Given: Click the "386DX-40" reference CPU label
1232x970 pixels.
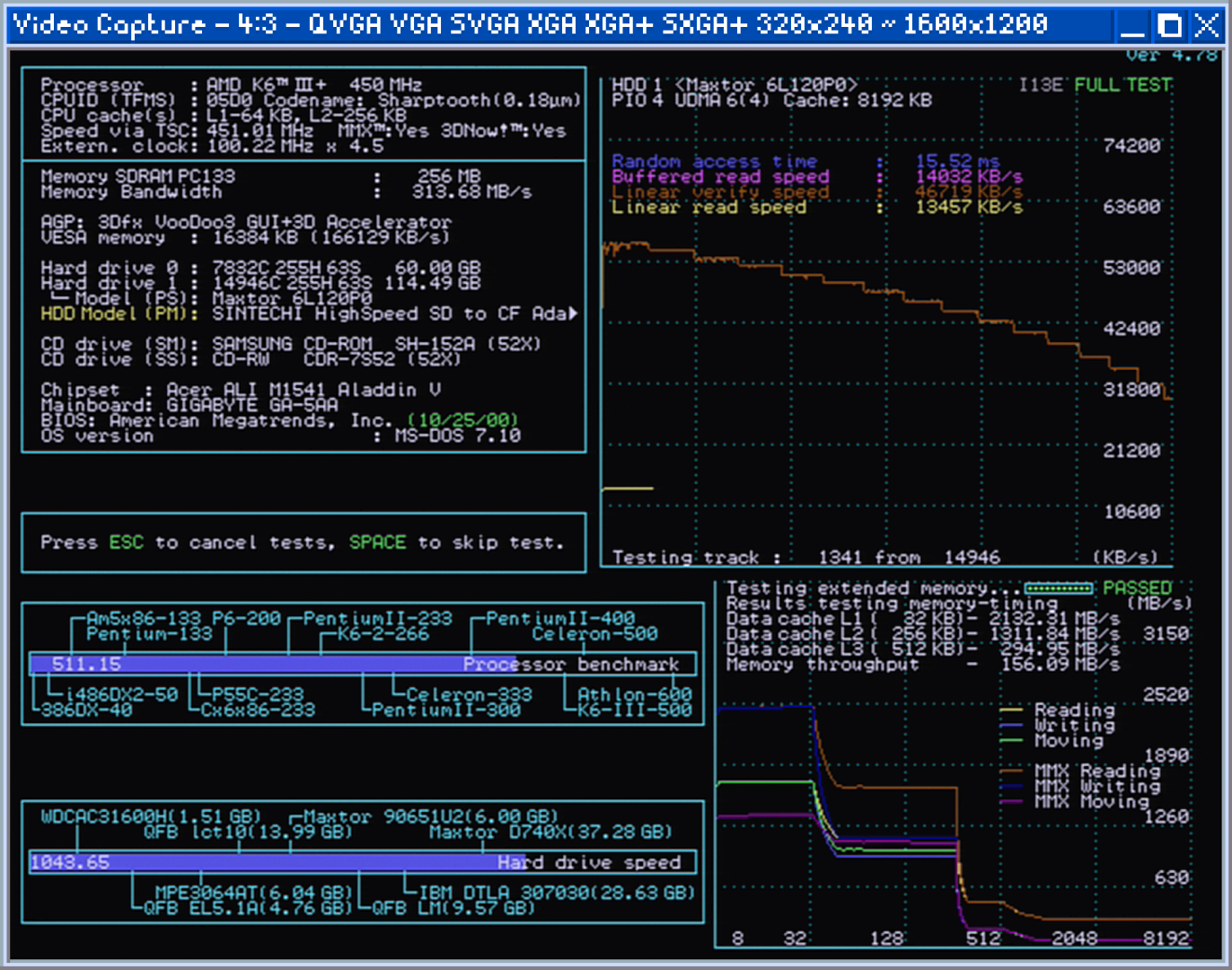Looking at the screenshot, I should pyautogui.click(x=87, y=710).
